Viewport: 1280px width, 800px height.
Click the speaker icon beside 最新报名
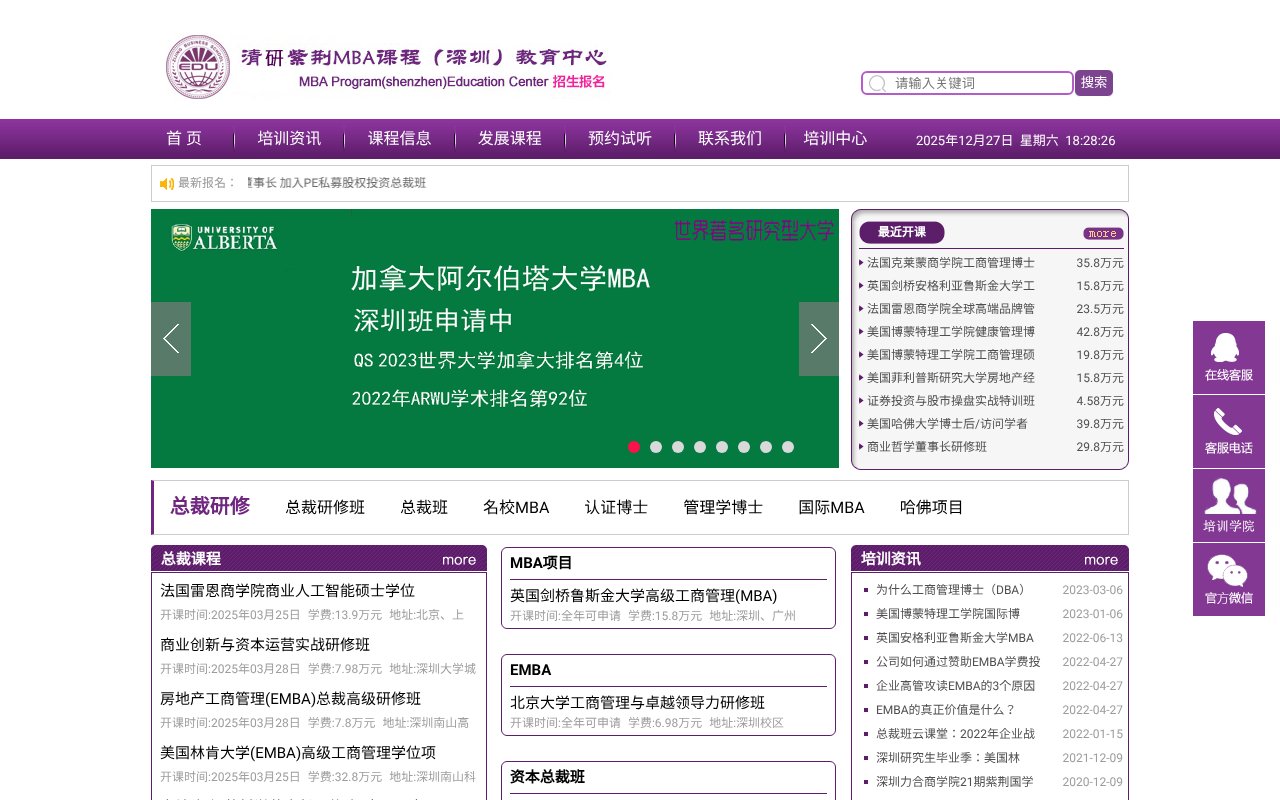coord(167,183)
